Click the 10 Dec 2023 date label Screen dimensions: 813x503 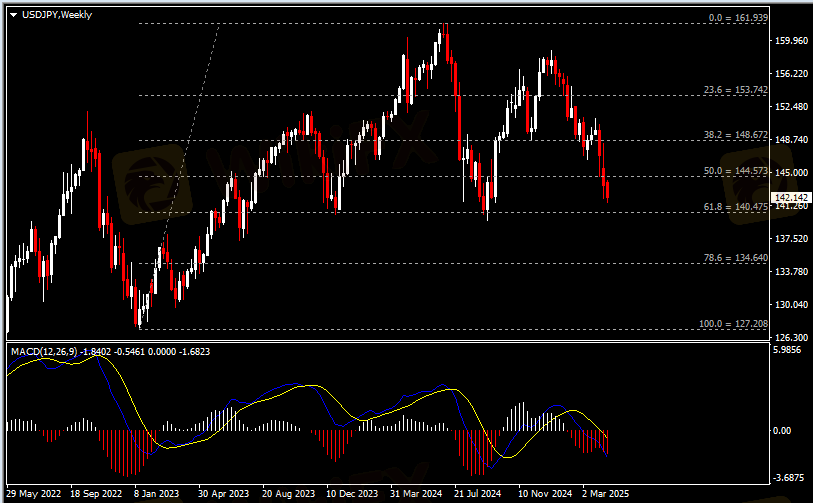point(352,494)
